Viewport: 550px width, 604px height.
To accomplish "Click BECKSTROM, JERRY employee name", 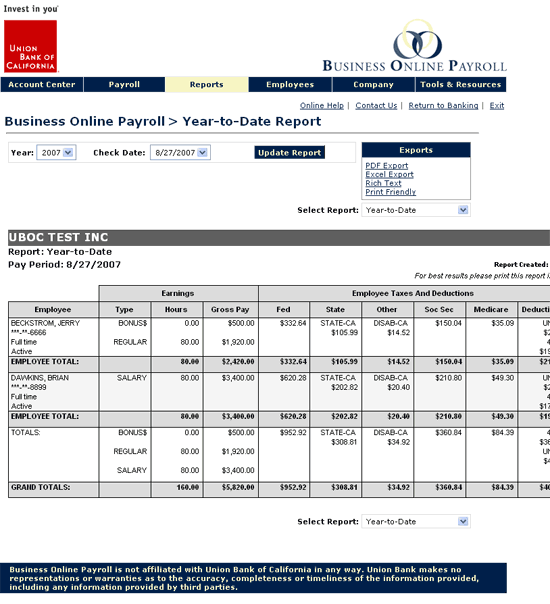I will tap(45, 323).
